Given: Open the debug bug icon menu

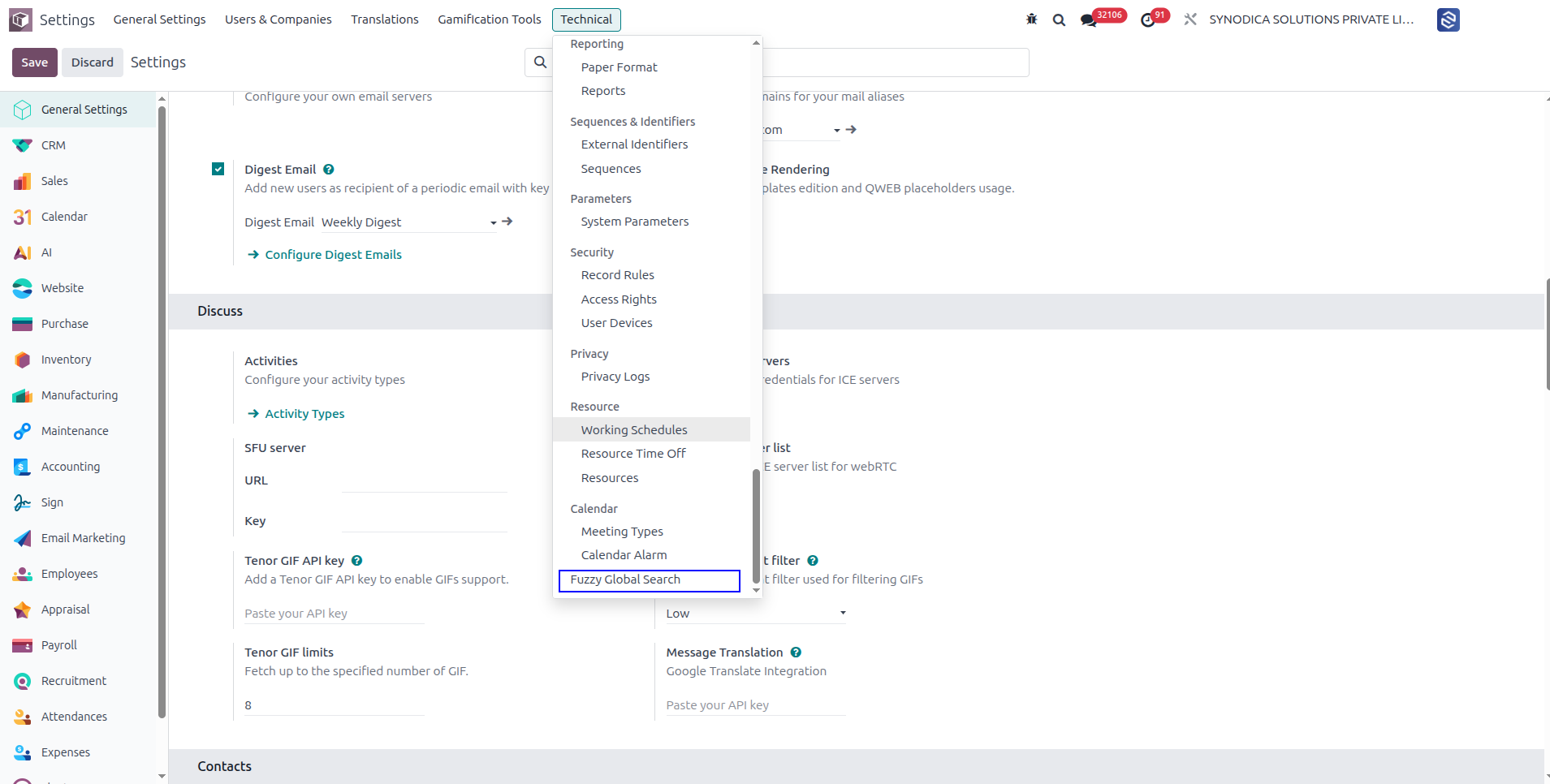Looking at the screenshot, I should click(x=1031, y=19).
